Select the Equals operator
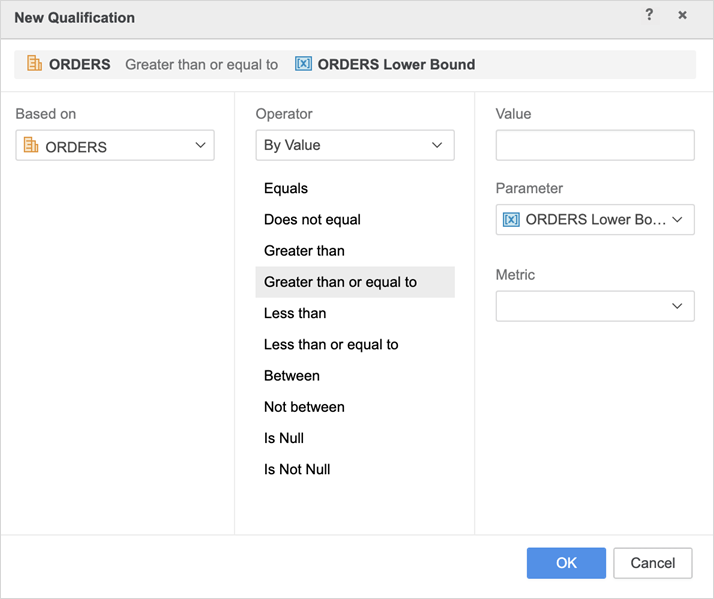The width and height of the screenshot is (714, 599). pyautogui.click(x=286, y=188)
